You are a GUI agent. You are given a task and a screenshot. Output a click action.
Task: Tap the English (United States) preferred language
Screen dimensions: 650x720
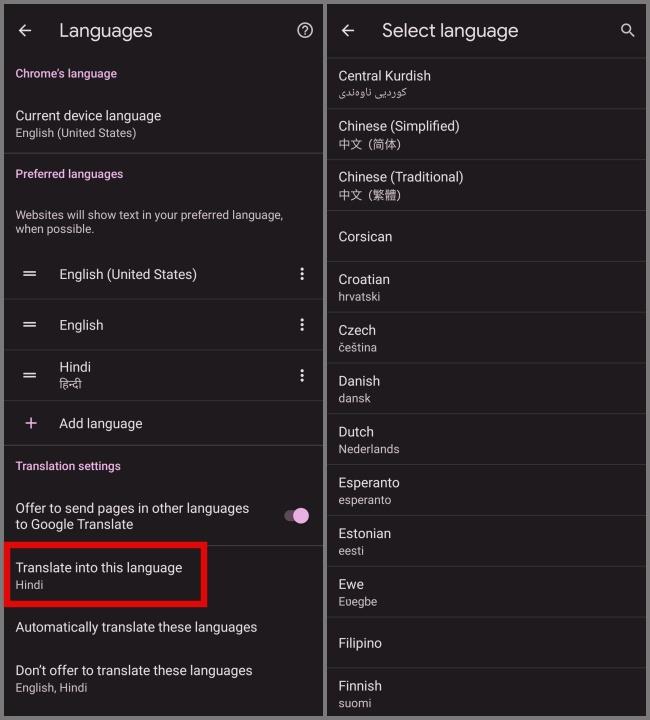point(163,274)
